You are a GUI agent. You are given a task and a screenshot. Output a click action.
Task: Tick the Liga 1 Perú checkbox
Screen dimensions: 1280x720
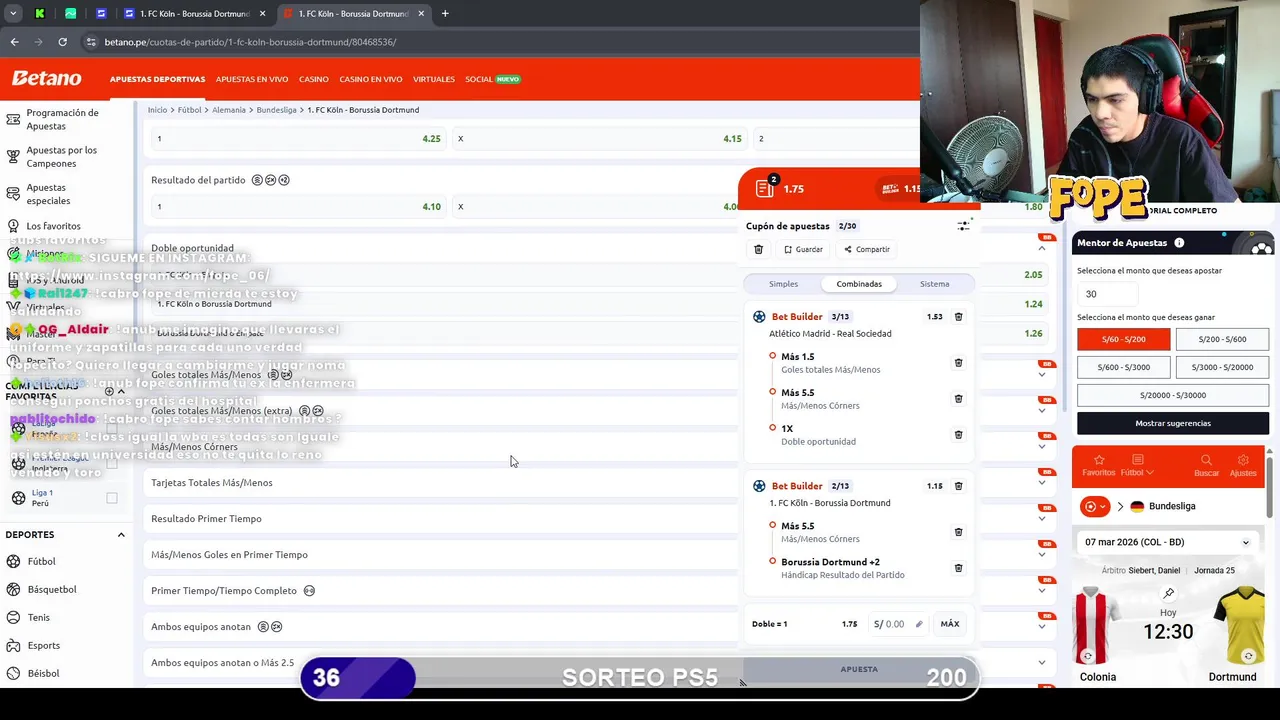pos(112,498)
